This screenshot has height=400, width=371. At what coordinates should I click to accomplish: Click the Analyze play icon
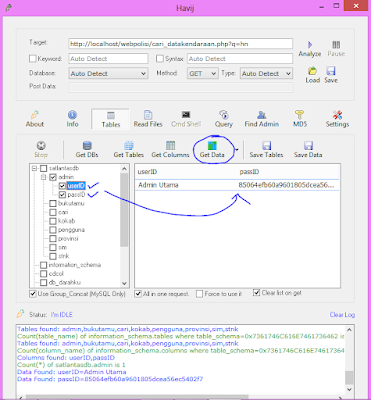click(x=310, y=45)
